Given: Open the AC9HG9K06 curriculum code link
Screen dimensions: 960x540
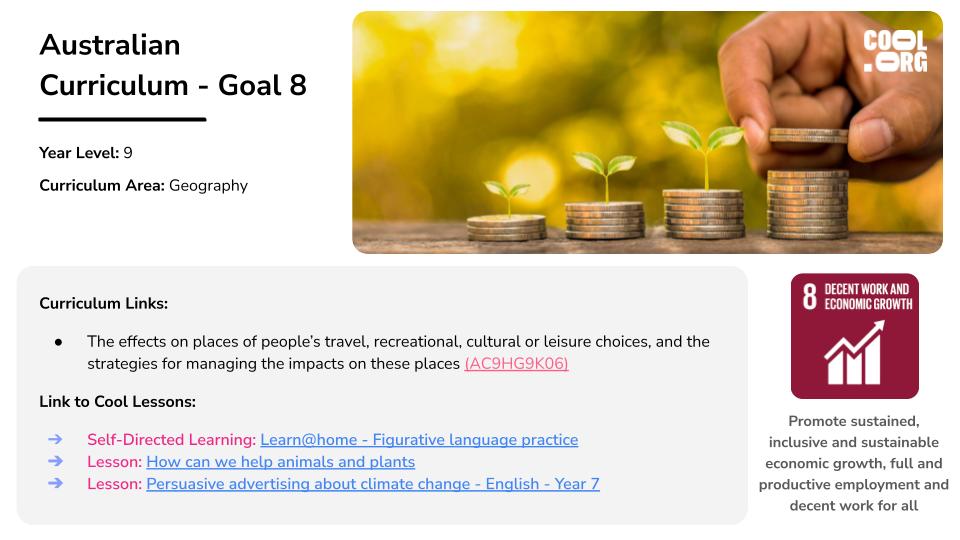Looking at the screenshot, I should click(x=516, y=364).
